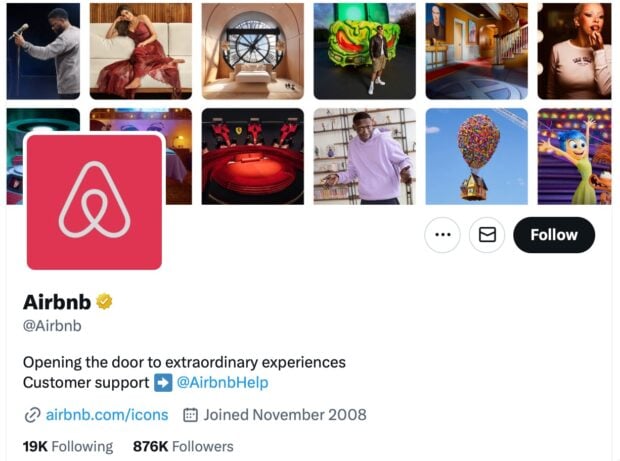Click the clock window bedroom image
This screenshot has height=461, width=620.
click(253, 51)
